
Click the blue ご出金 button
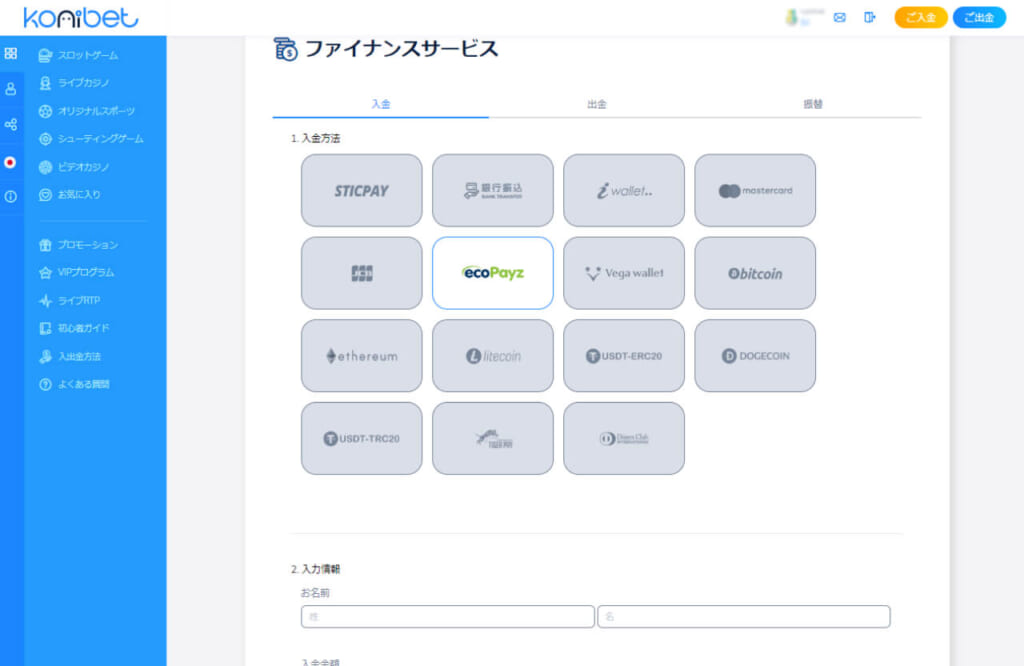979,18
